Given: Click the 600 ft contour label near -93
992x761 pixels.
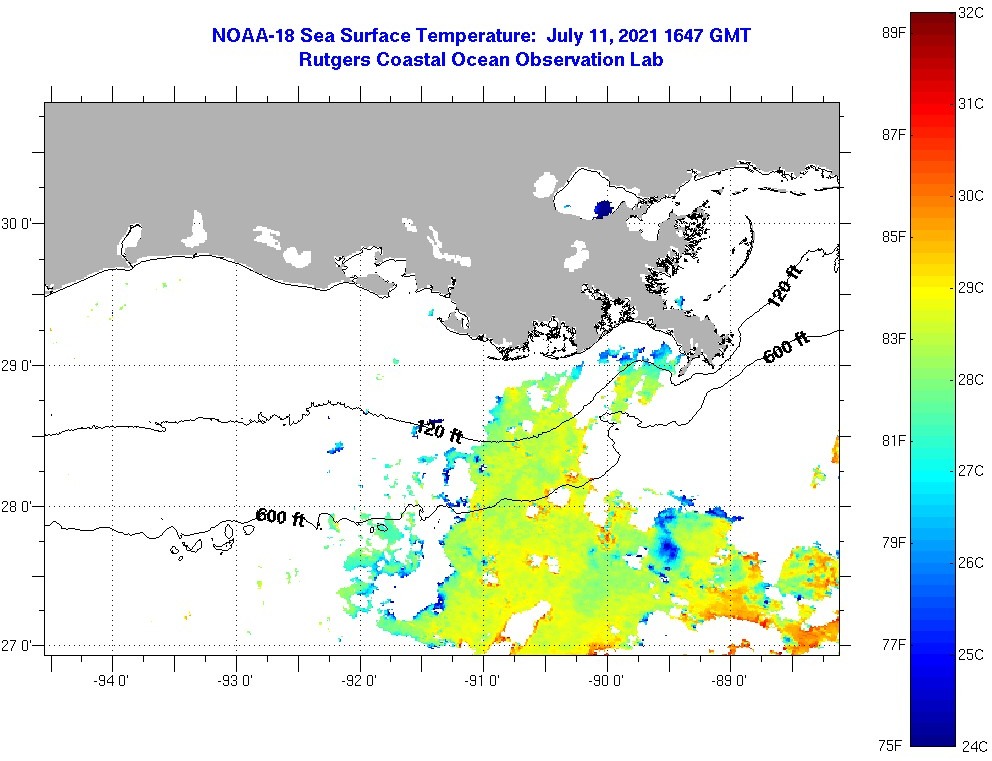Looking at the screenshot, I should (280, 517).
